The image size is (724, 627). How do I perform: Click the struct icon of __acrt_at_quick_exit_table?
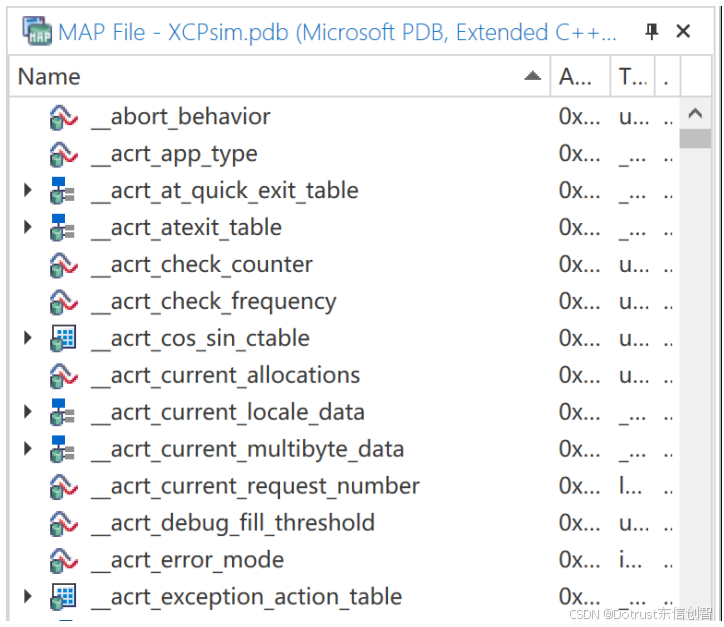62,191
